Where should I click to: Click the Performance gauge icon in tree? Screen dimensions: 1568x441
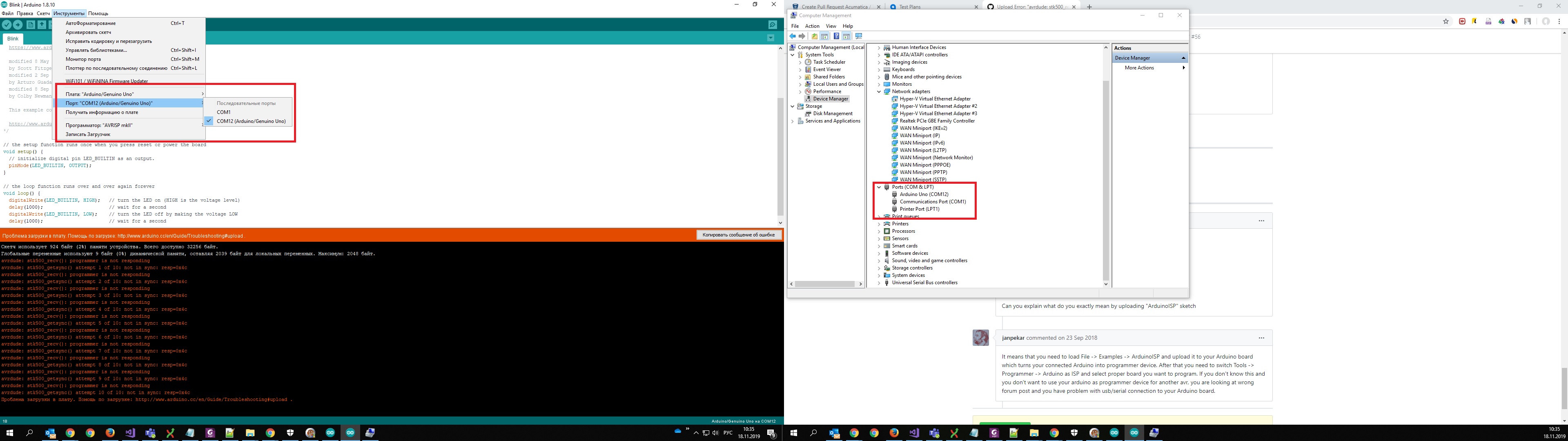click(808, 91)
